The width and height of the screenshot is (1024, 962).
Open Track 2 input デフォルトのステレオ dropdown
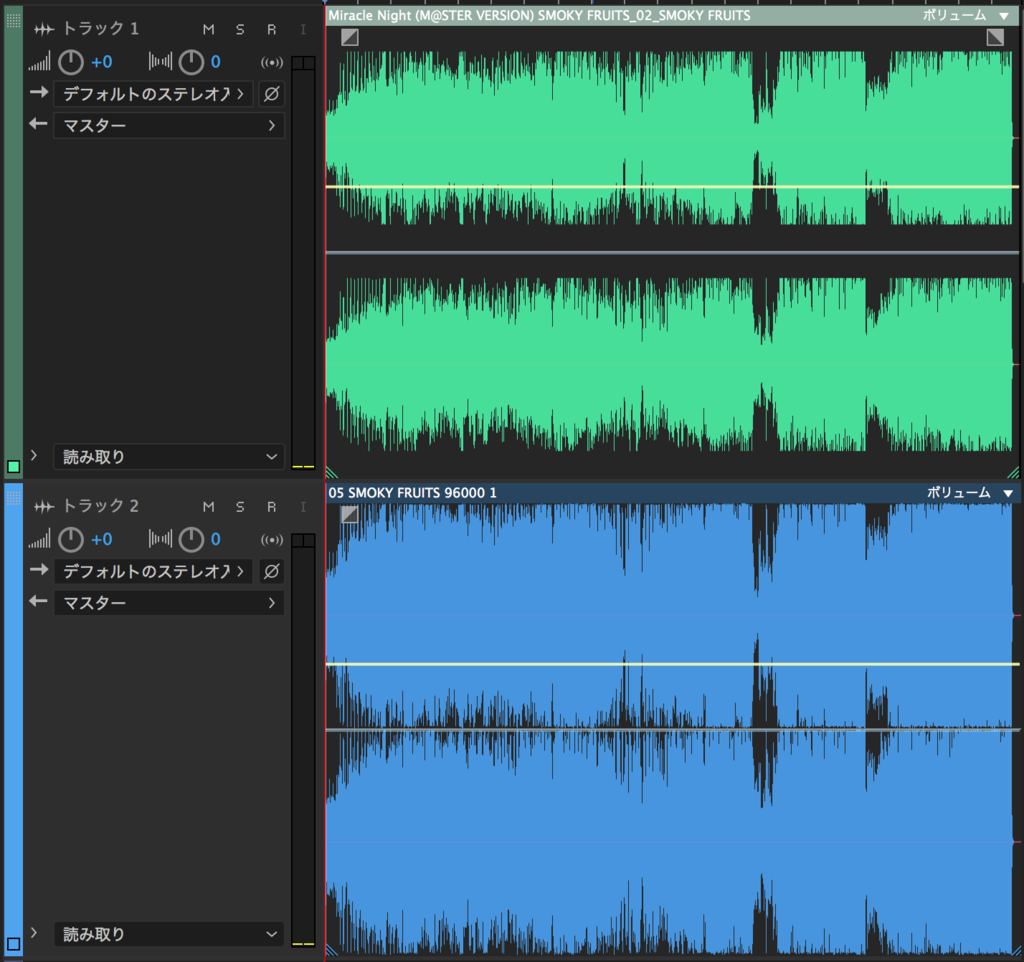pos(153,571)
